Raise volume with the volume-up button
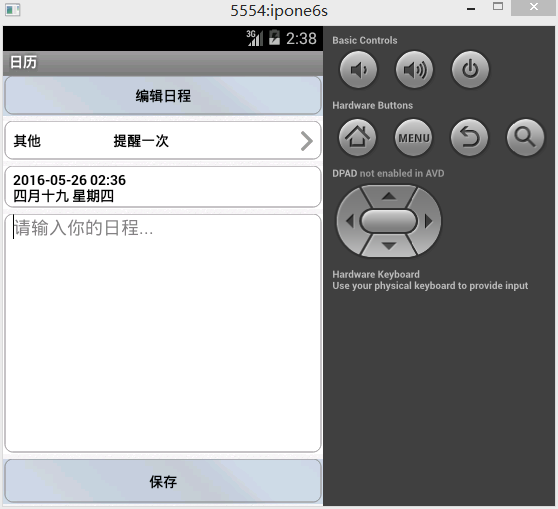This screenshot has width=558, height=509. (x=414, y=69)
